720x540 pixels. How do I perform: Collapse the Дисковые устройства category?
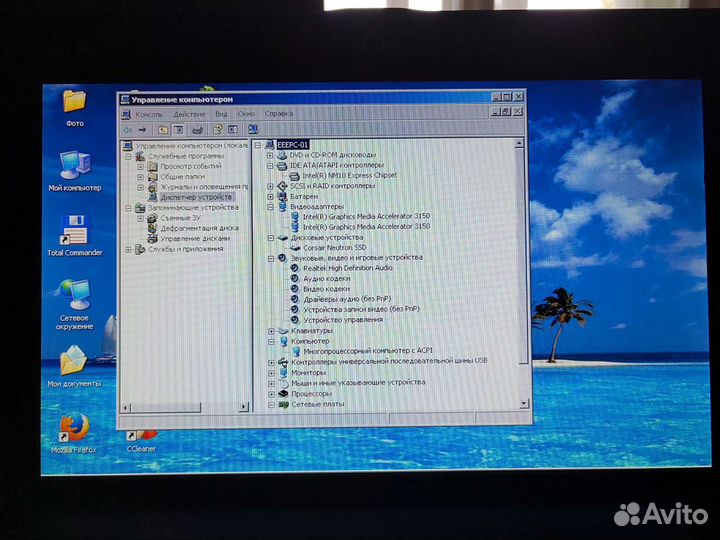(271, 238)
